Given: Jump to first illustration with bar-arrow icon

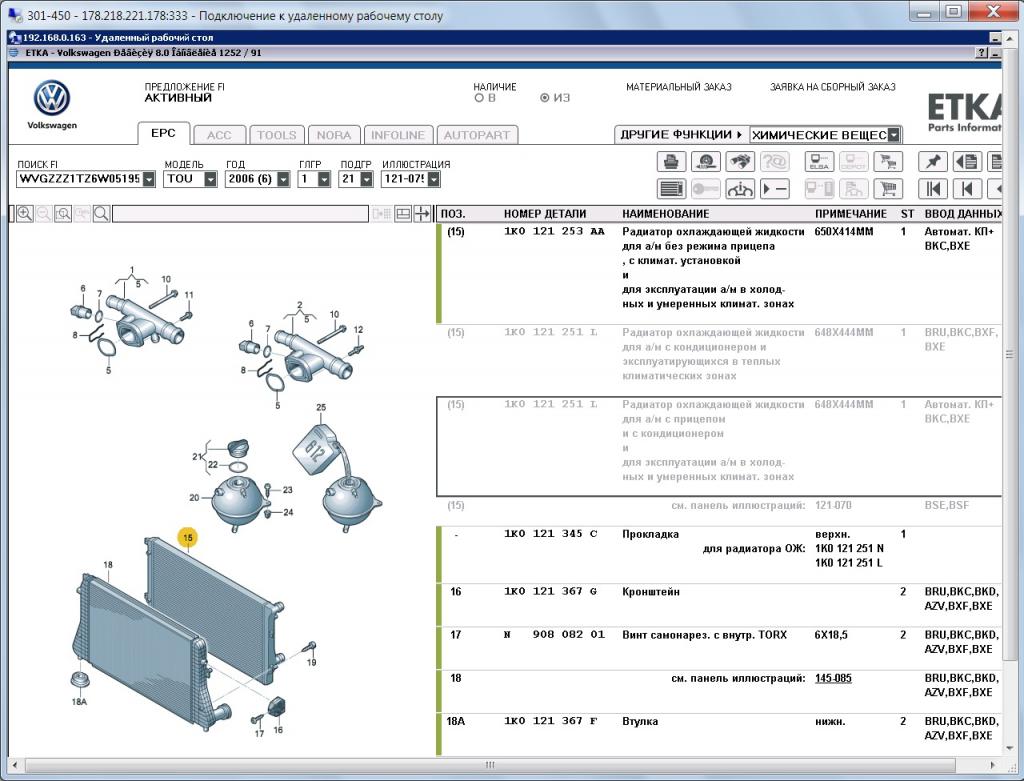Looking at the screenshot, I should pos(933,189).
